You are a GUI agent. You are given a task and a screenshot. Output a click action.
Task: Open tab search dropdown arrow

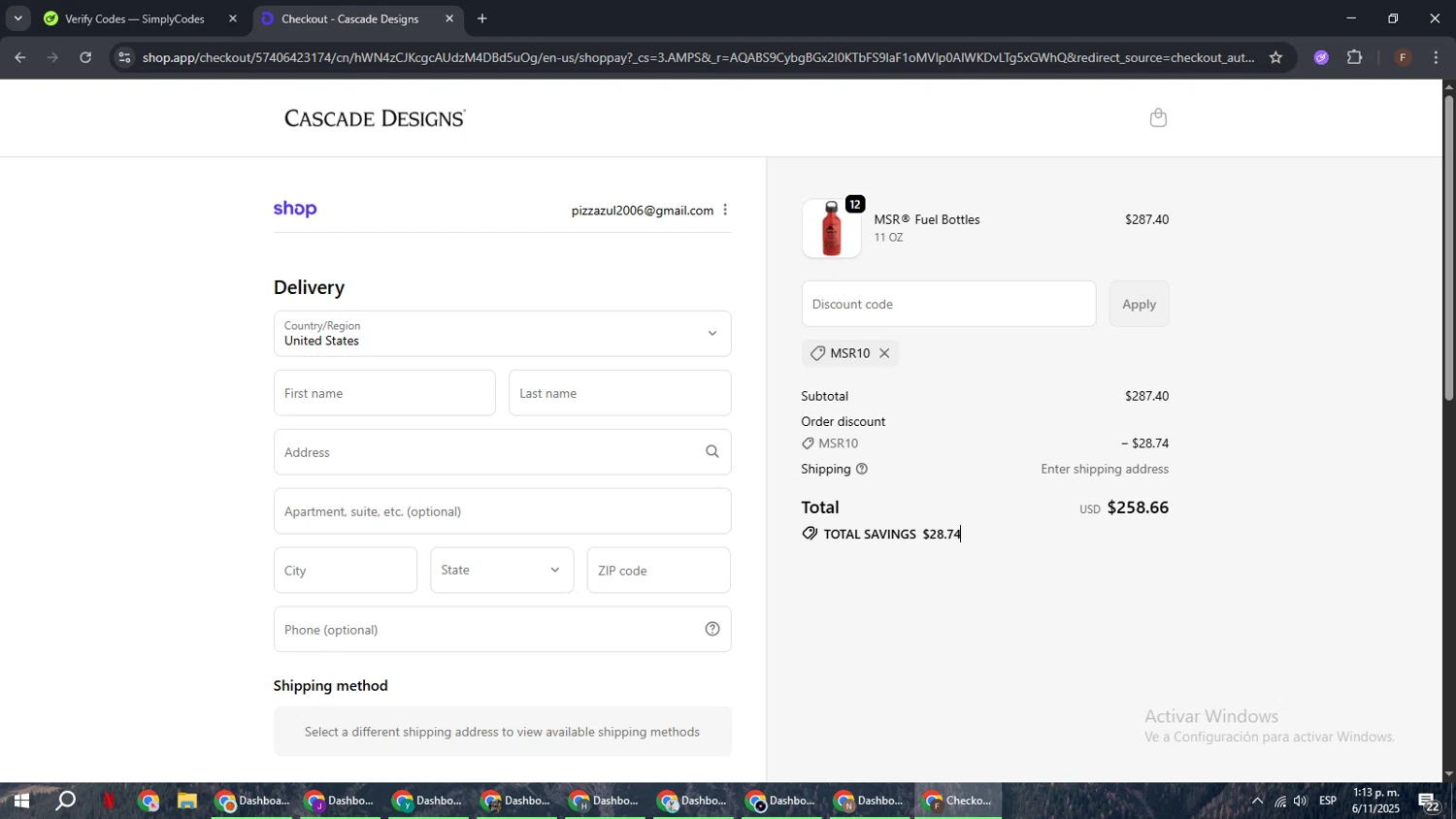pyautogui.click(x=17, y=18)
